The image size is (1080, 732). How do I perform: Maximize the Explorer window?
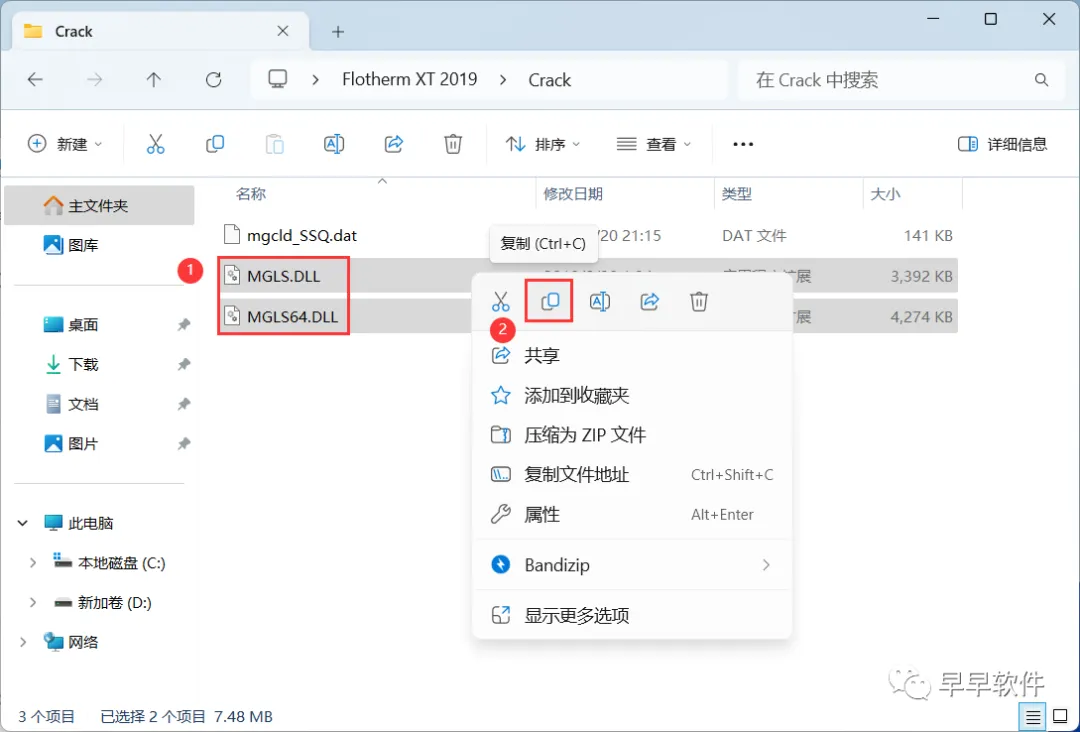(x=990, y=19)
